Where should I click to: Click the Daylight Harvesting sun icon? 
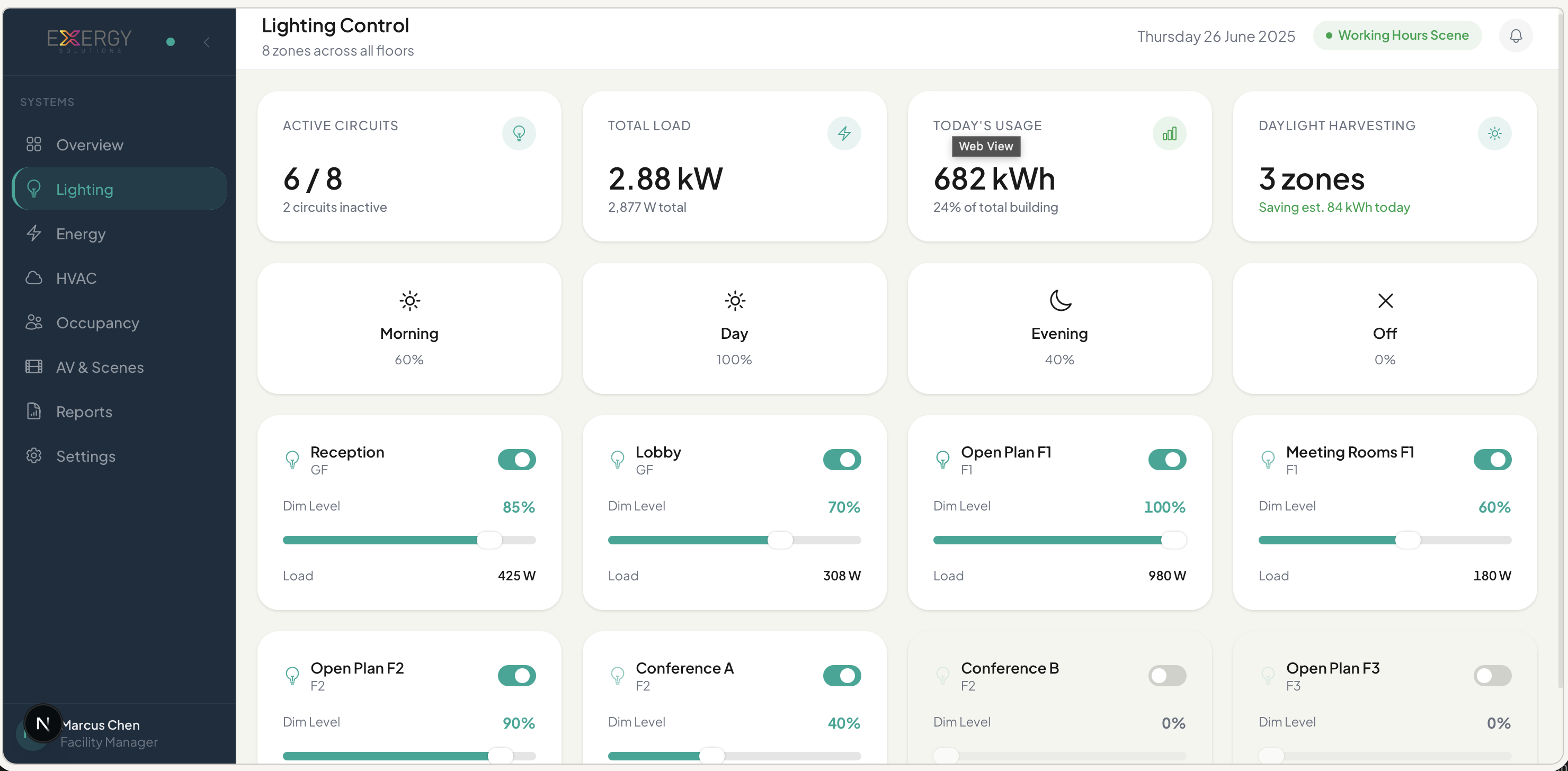pos(1494,133)
